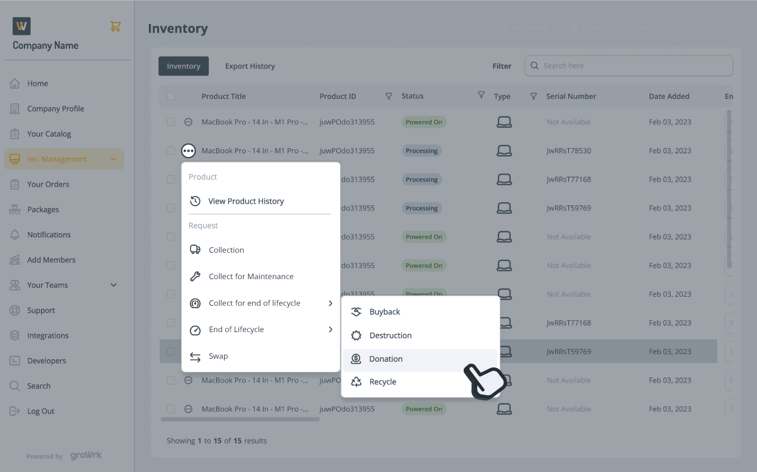Expand Your Teams chevron
The image size is (757, 472).
click(x=113, y=285)
